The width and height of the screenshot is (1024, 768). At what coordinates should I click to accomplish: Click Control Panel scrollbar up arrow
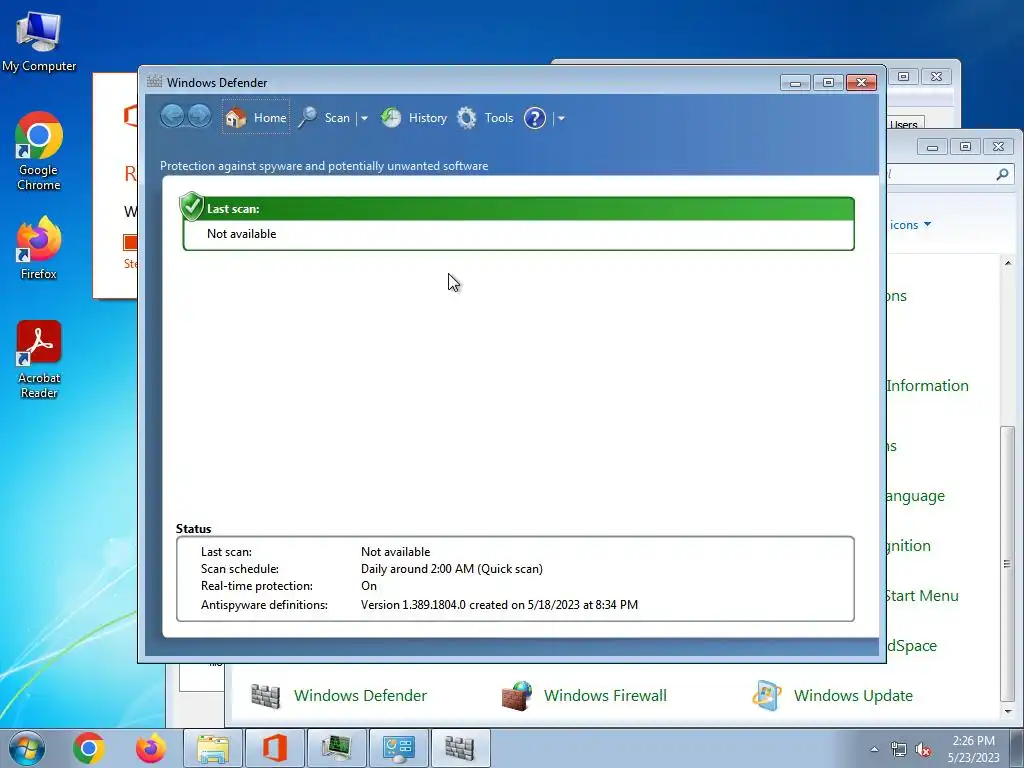pos(1008,263)
